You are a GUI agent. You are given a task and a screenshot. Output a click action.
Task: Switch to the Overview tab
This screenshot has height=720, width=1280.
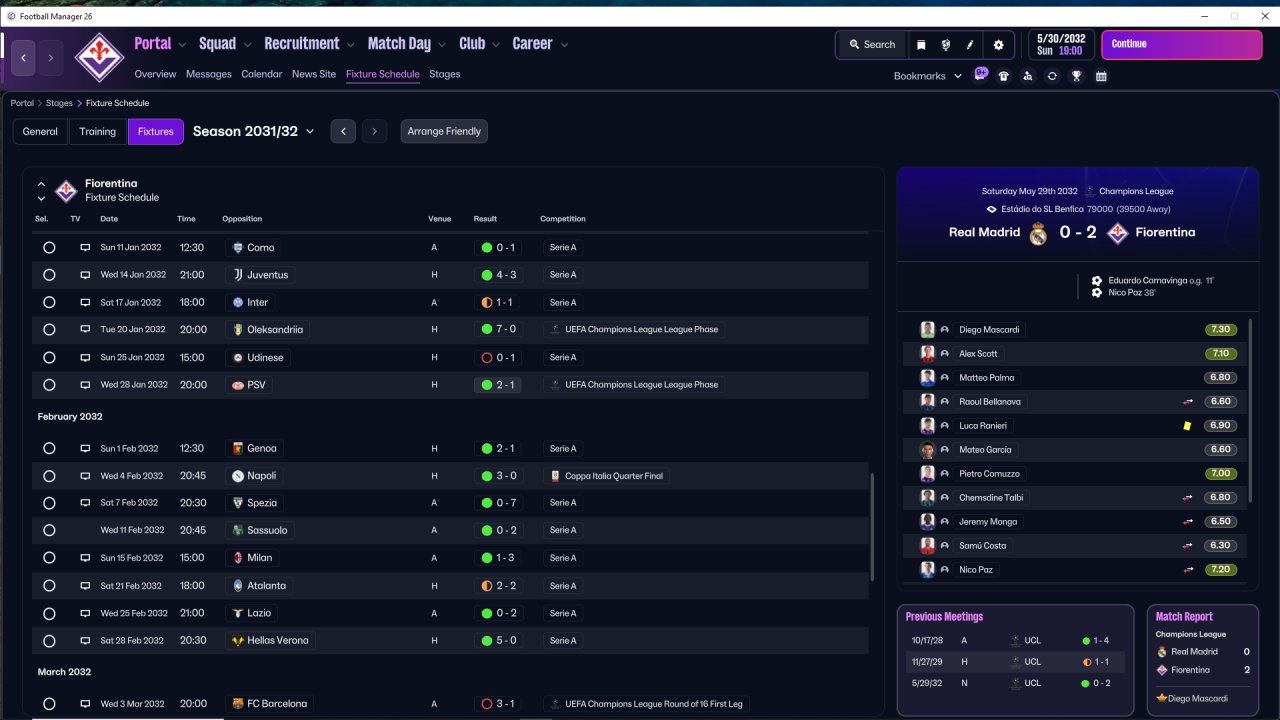[155, 74]
